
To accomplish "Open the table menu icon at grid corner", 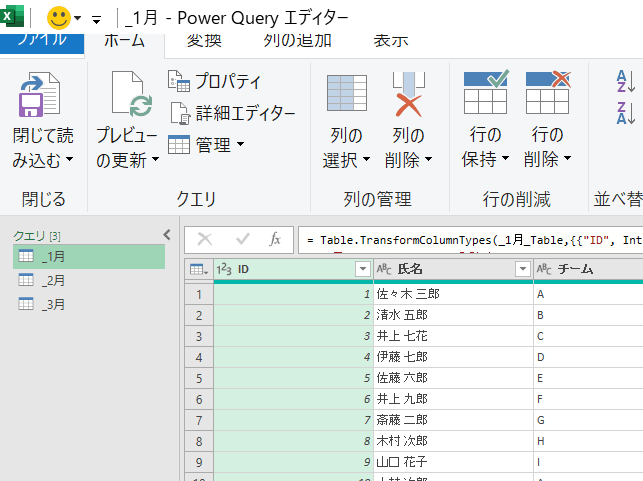I will (199, 269).
